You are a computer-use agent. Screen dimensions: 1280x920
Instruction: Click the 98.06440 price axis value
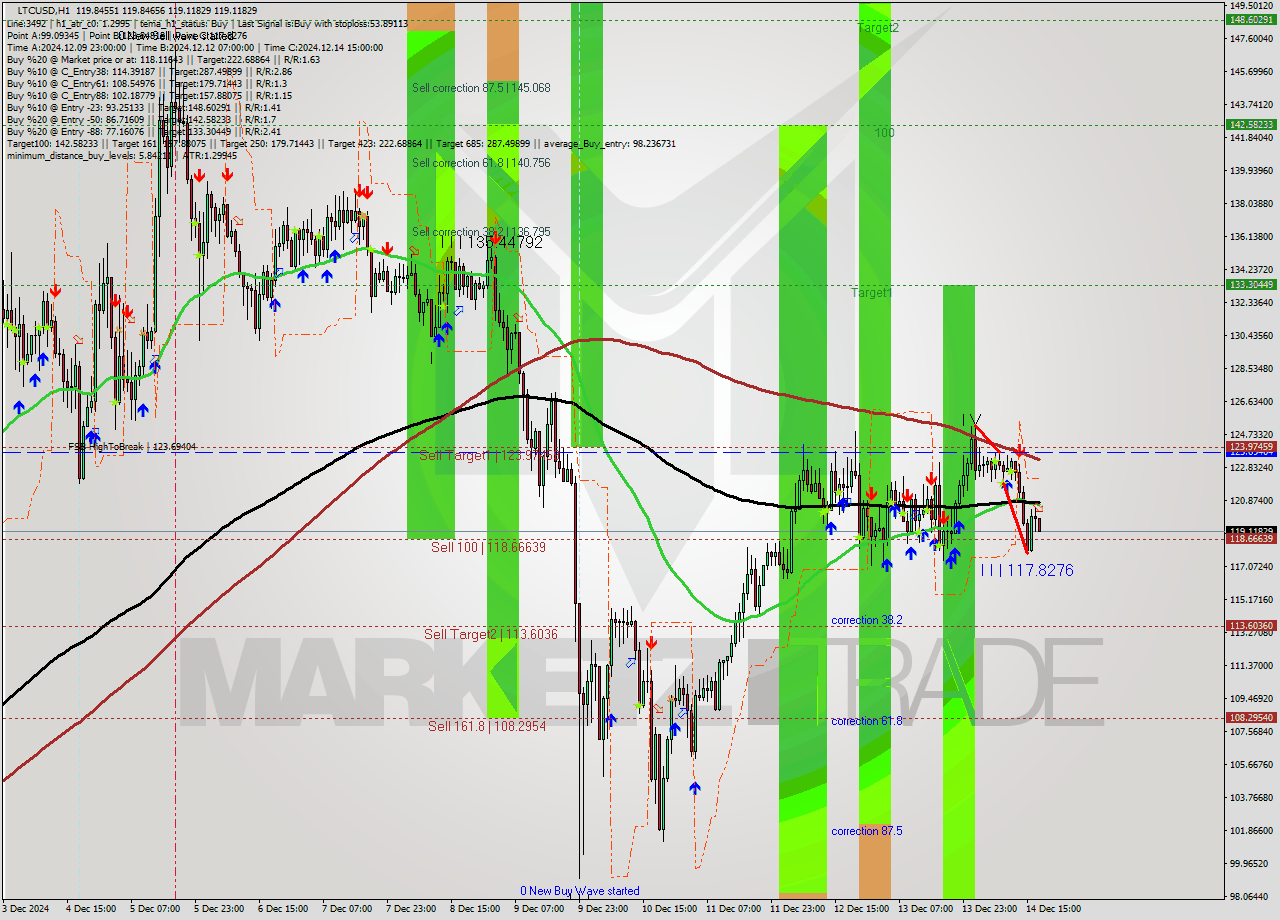point(1251,896)
